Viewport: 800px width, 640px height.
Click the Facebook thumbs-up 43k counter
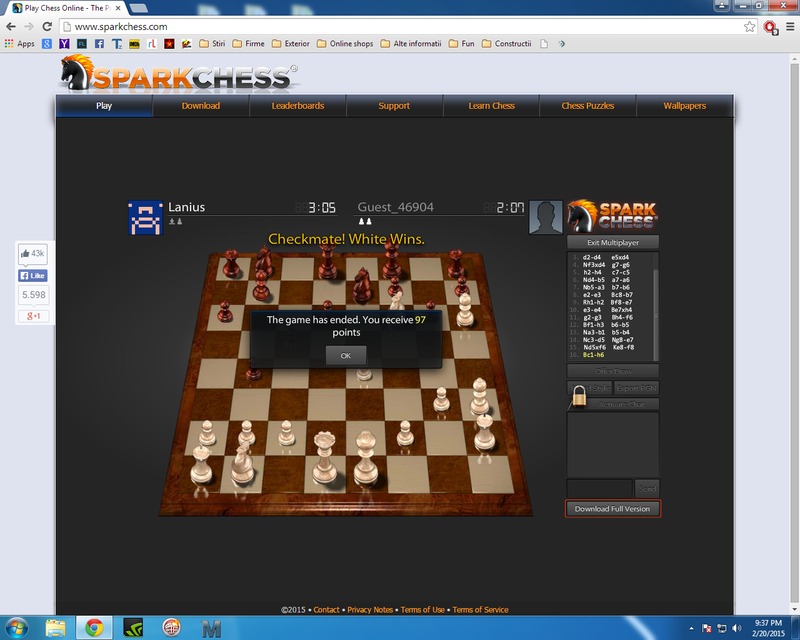coord(33,254)
